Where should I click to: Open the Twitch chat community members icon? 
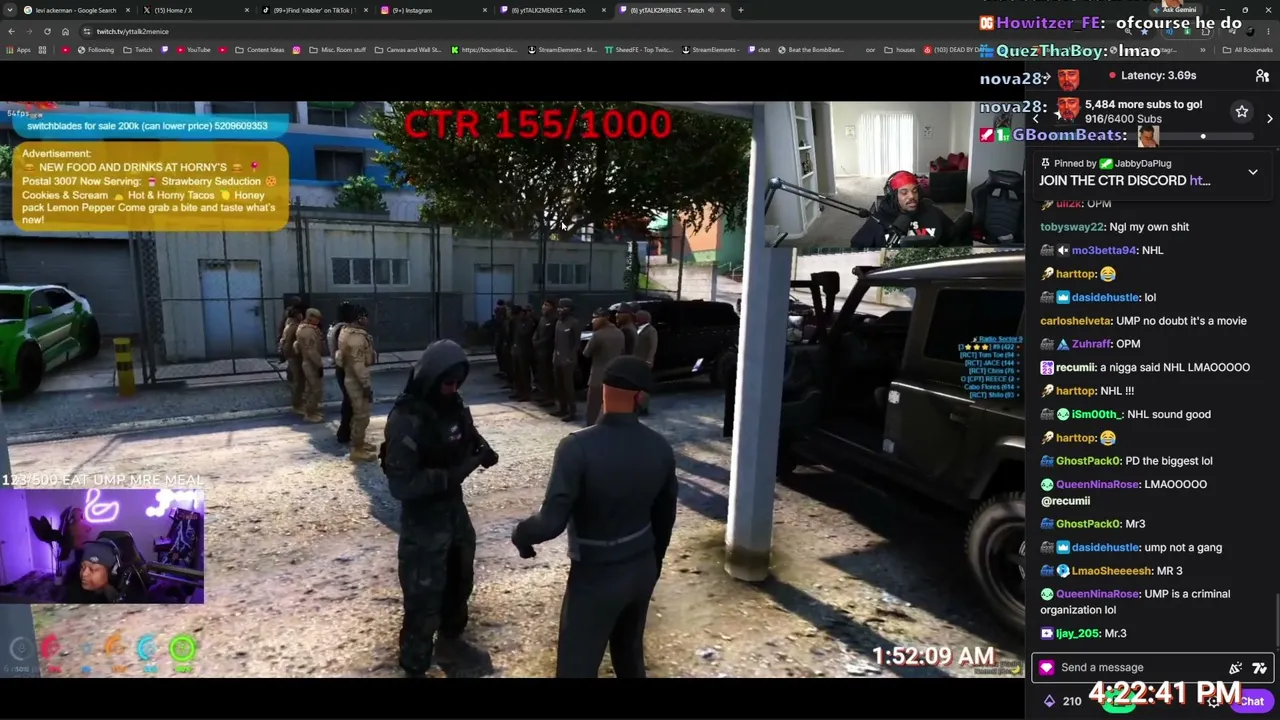pos(1262,76)
